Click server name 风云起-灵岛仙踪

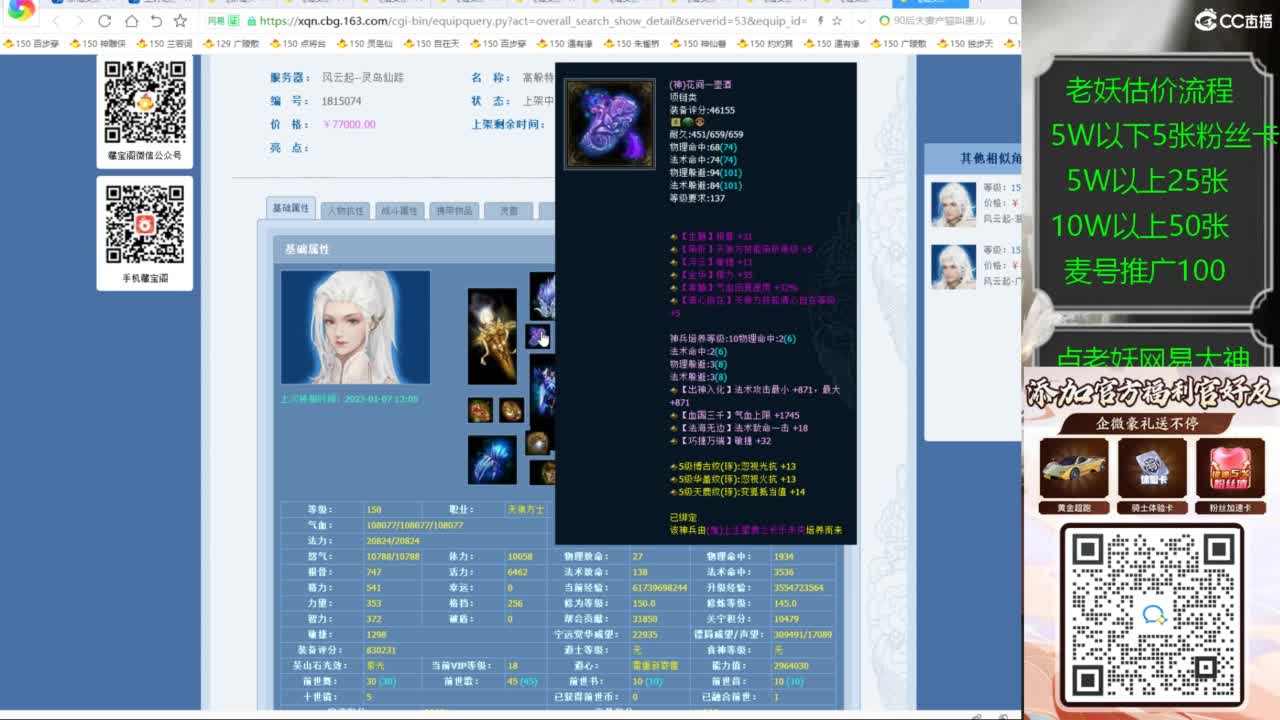[363, 77]
